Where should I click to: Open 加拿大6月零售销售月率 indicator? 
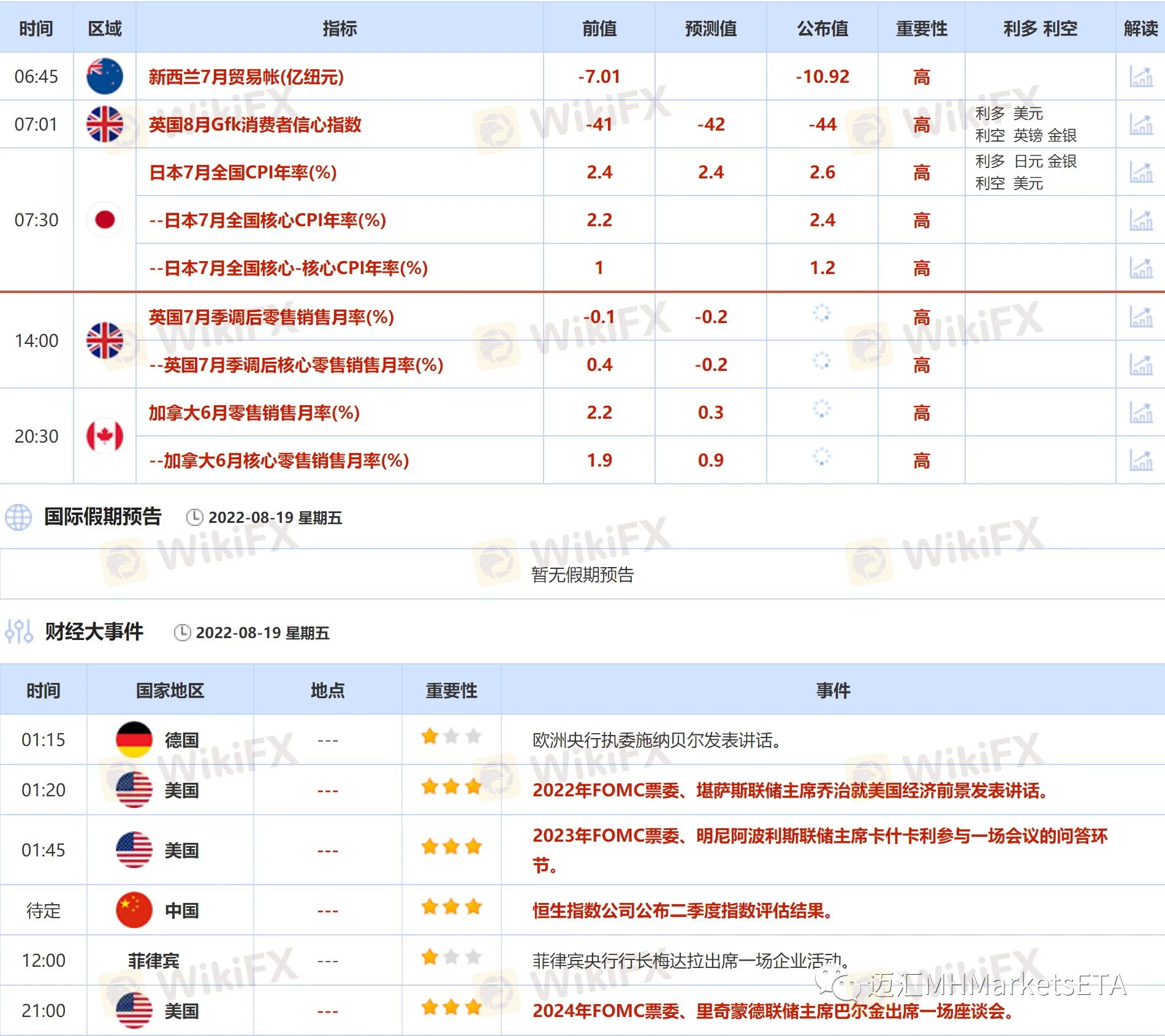click(x=254, y=413)
